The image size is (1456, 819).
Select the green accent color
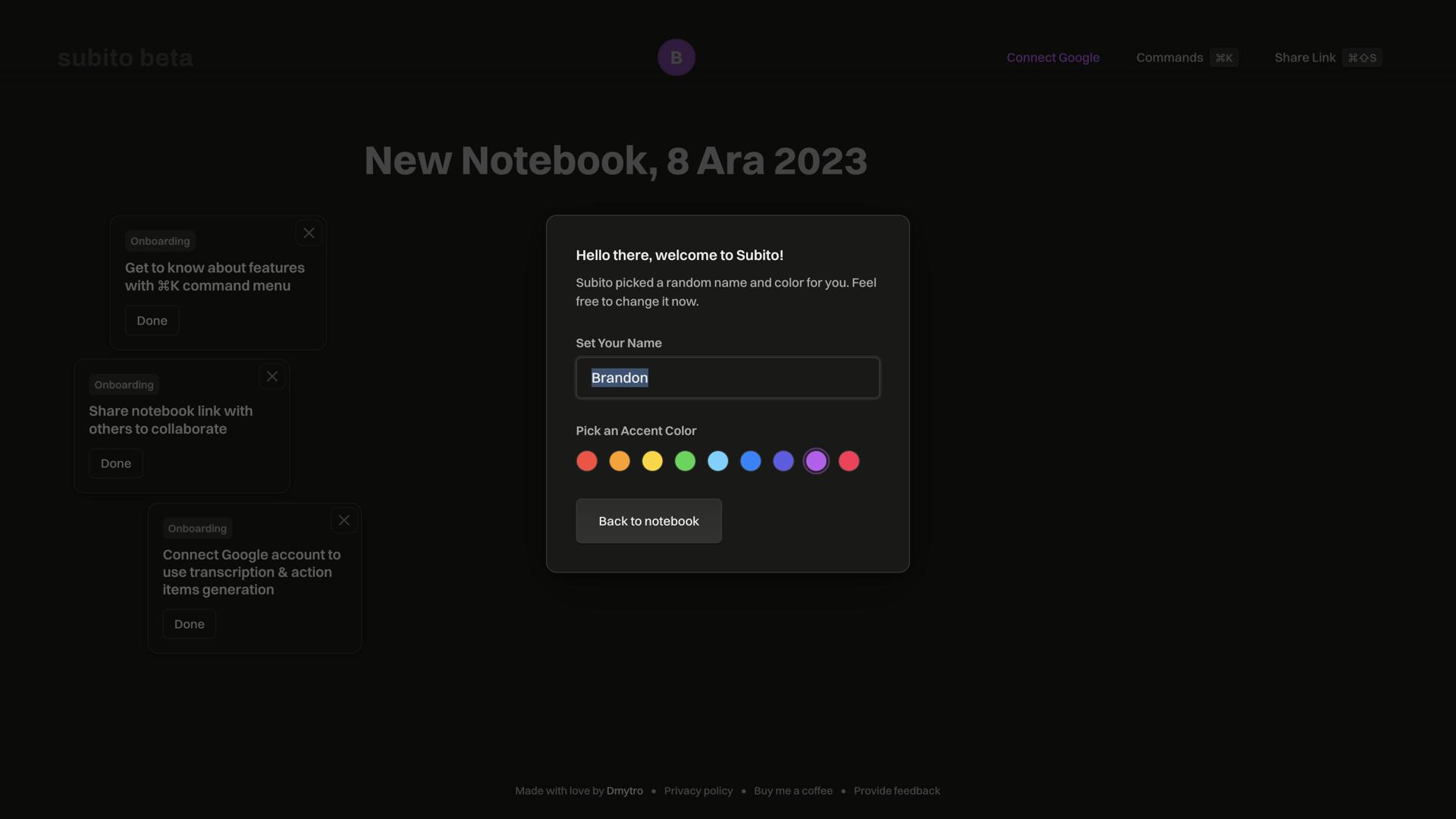pyautogui.click(x=685, y=461)
